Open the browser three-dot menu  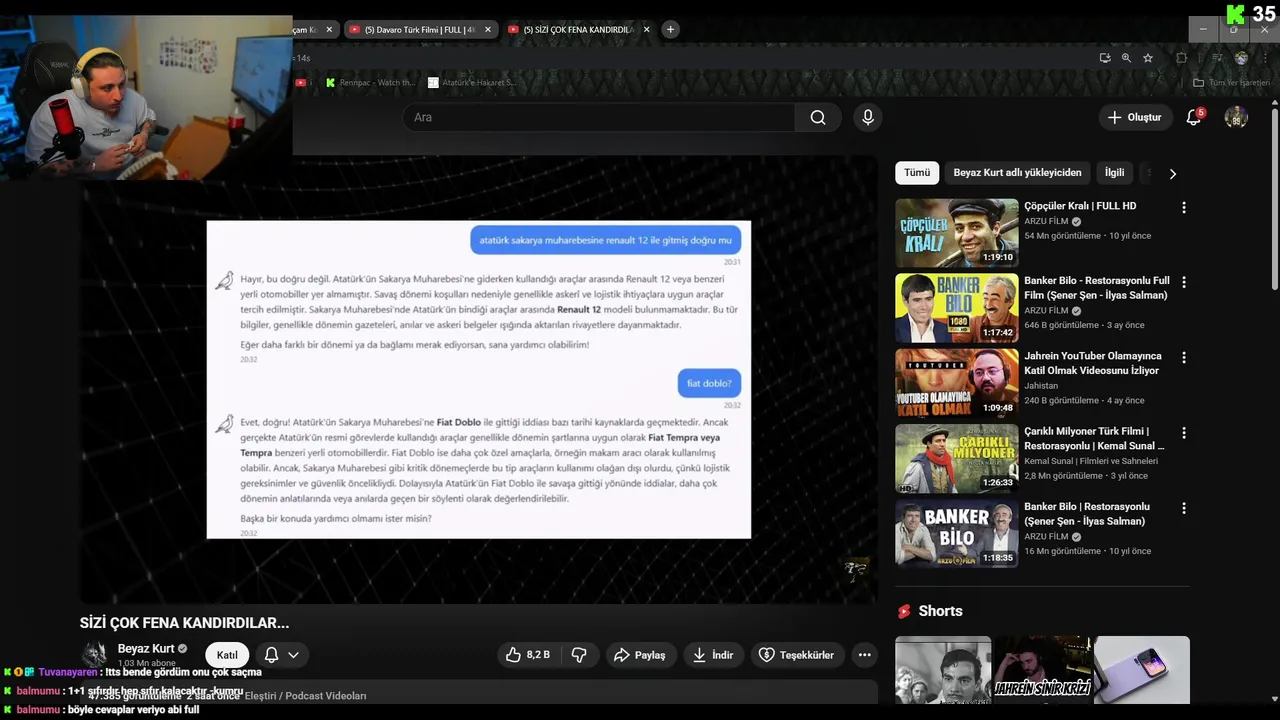(x=1266, y=58)
